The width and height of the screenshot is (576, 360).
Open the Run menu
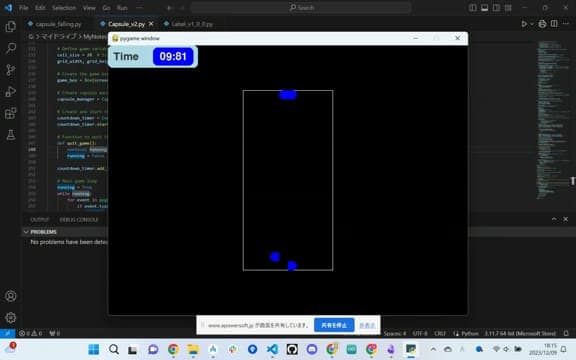coord(122,8)
